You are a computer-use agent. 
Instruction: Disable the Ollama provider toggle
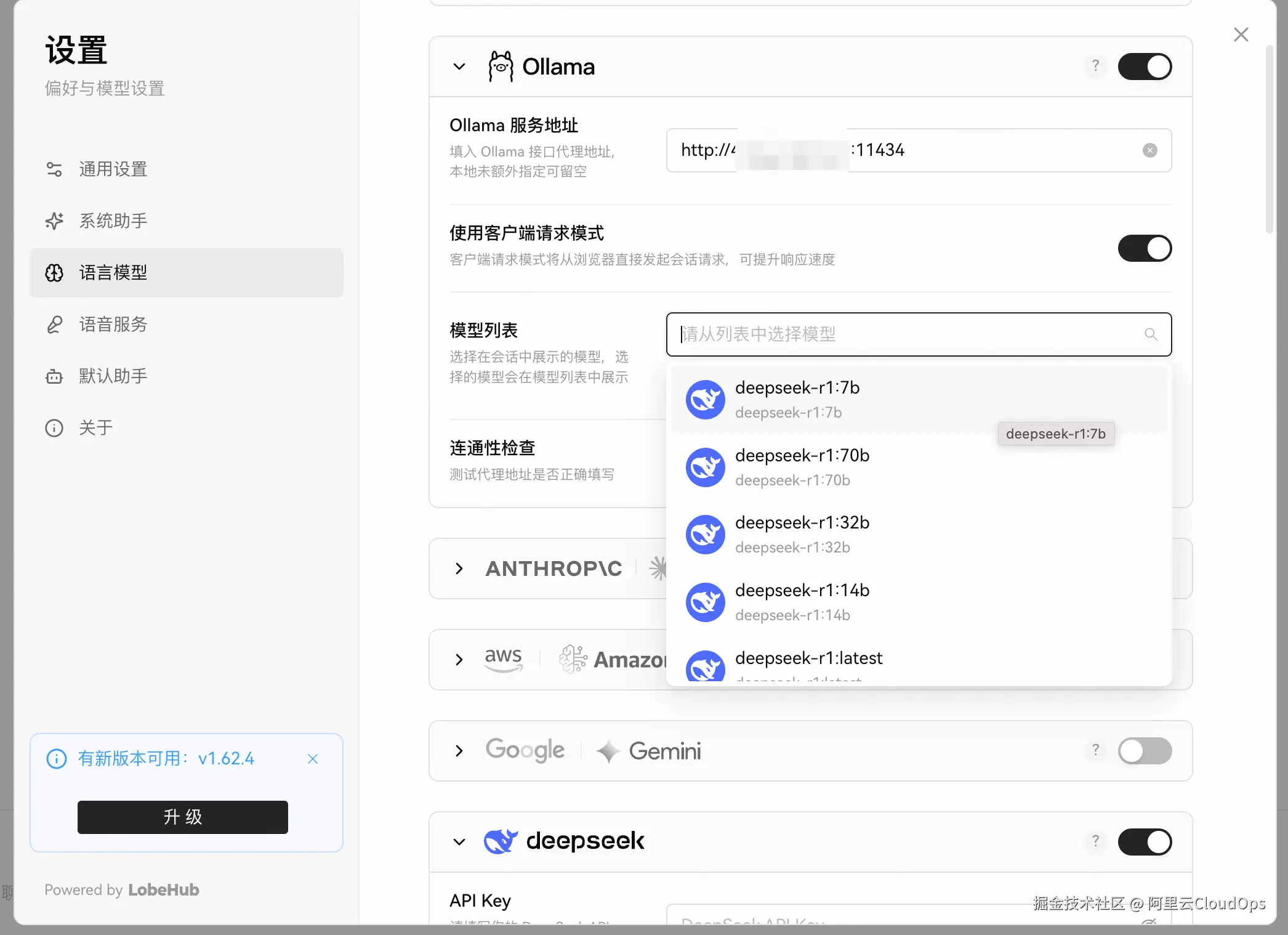pyautogui.click(x=1144, y=67)
